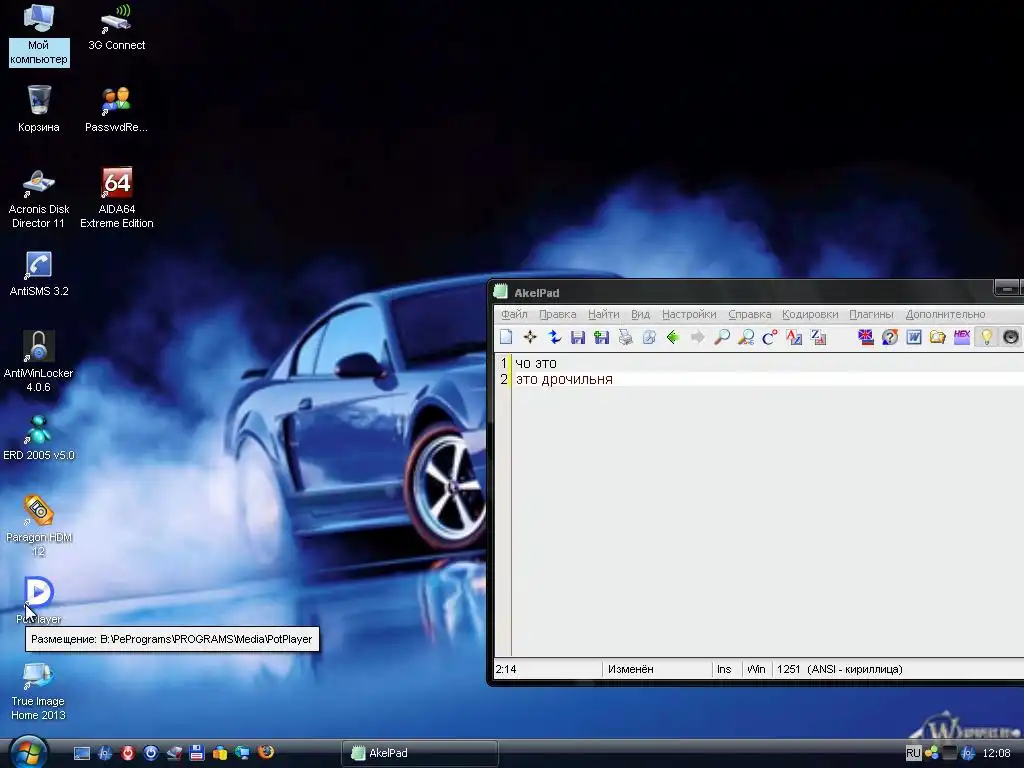The image size is (1024, 768).
Task: Toggle the light bulb highlight icon
Action: 986,337
